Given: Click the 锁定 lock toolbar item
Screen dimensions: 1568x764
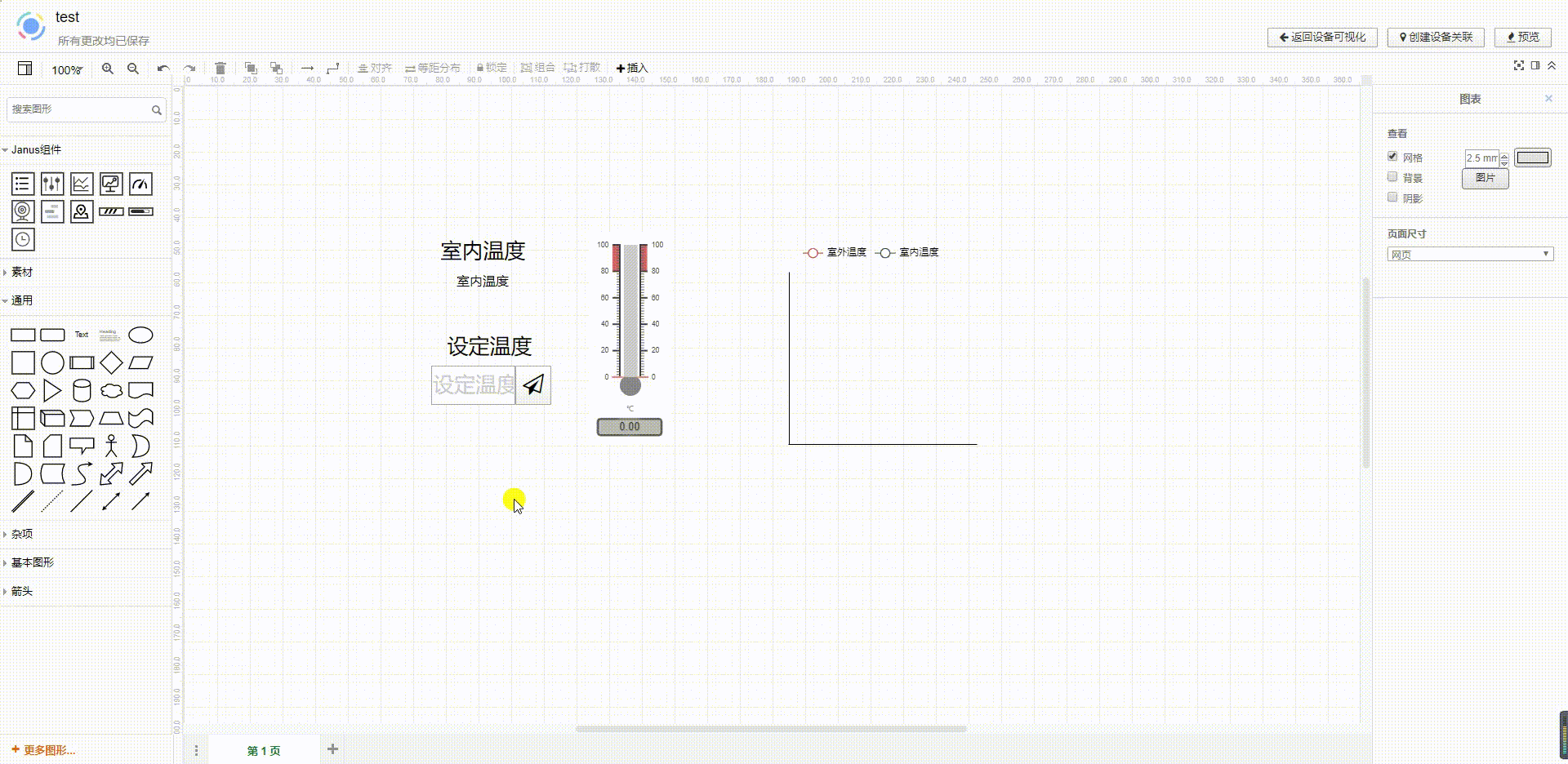Looking at the screenshot, I should pos(492,69).
